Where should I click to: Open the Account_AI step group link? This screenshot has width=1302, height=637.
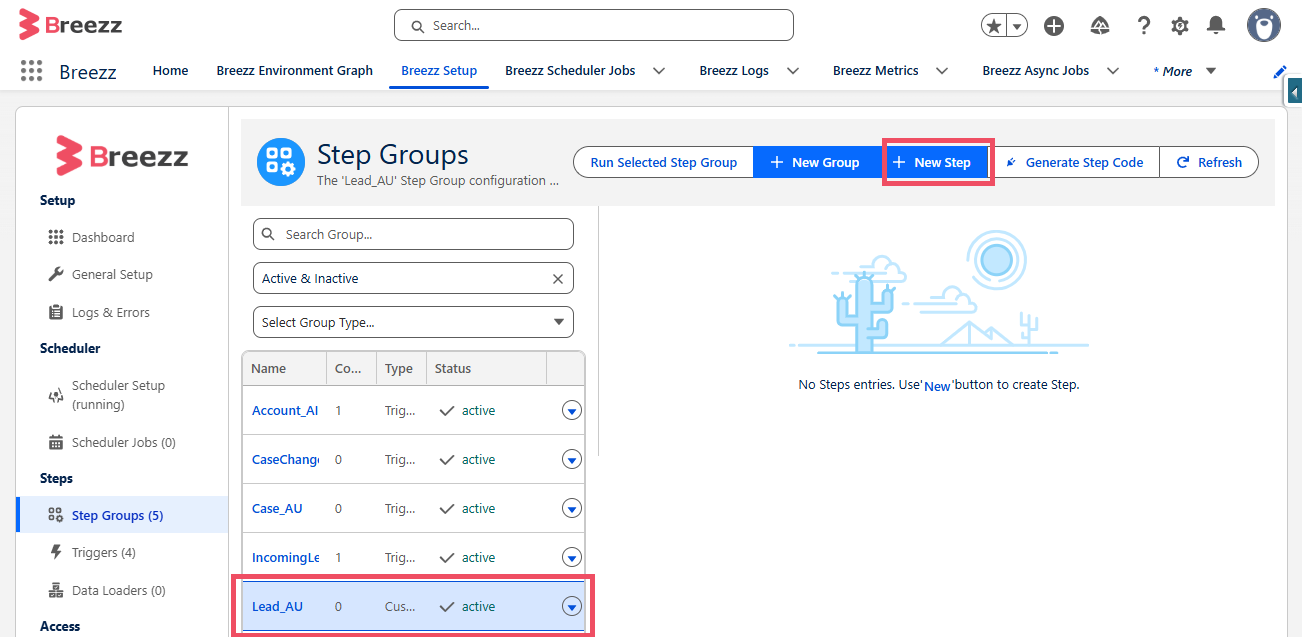285,411
